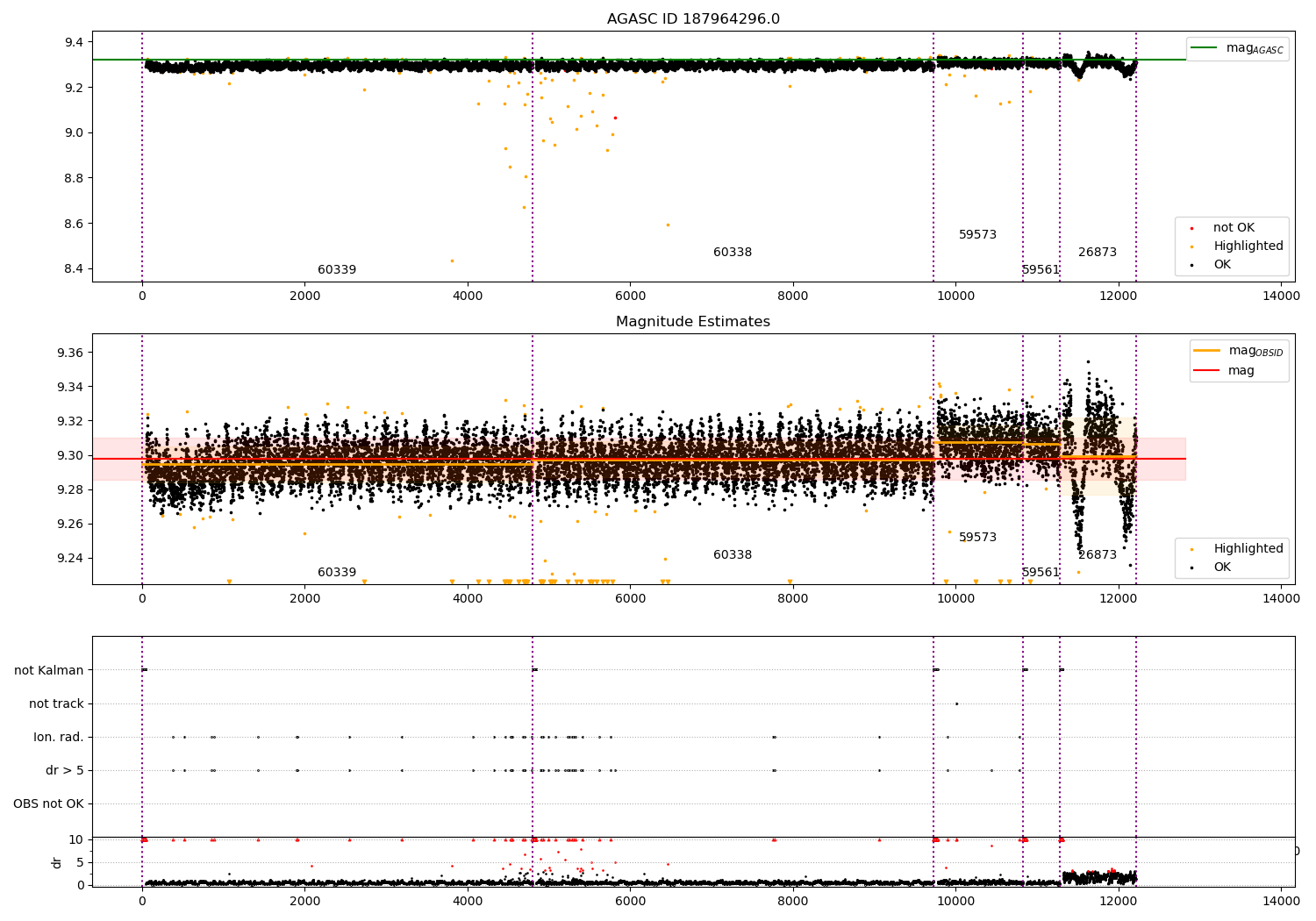Click the 9.28 y-axis tick label
This screenshot has height=921, width=1316.
click(x=71, y=489)
